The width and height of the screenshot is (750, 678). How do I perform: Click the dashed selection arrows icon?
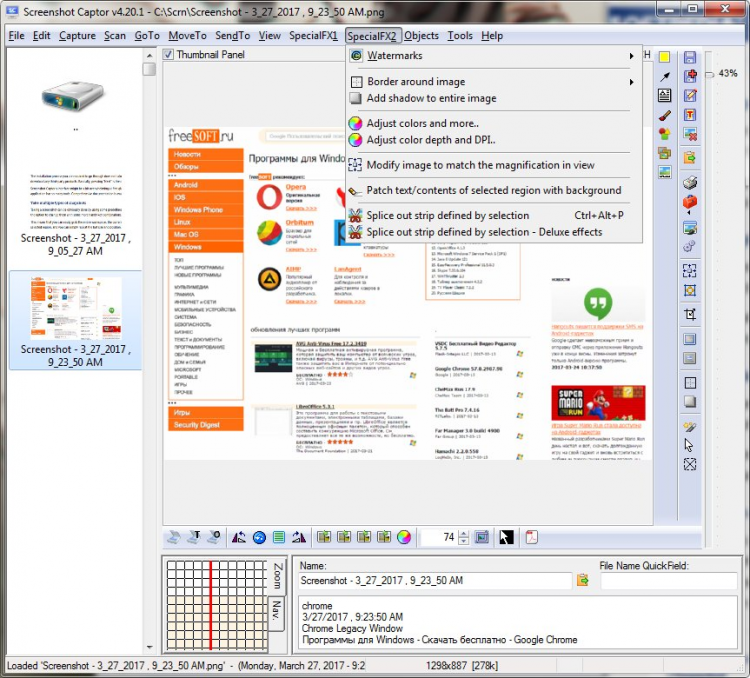click(689, 271)
